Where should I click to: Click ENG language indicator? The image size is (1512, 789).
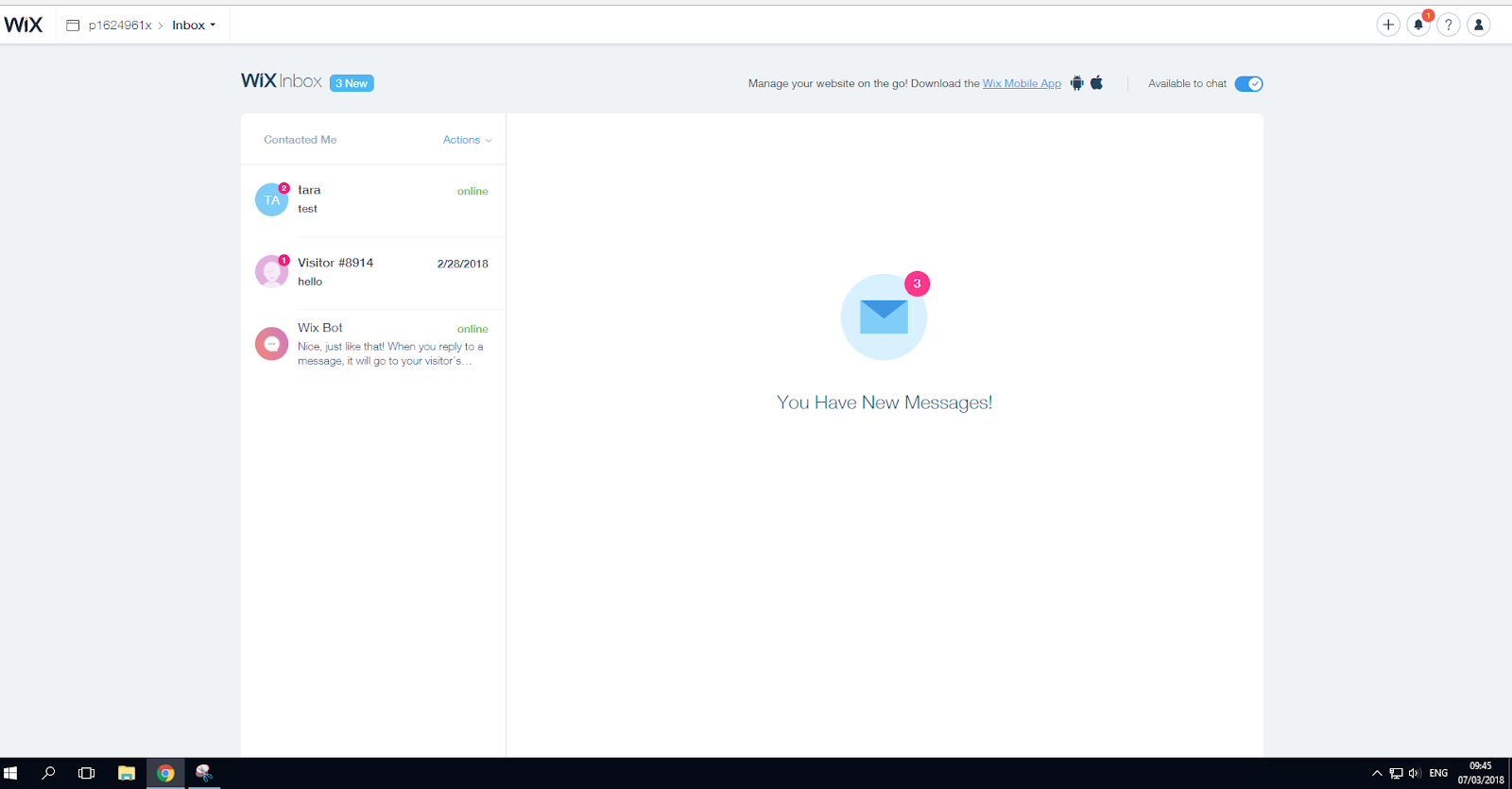[1438, 773]
